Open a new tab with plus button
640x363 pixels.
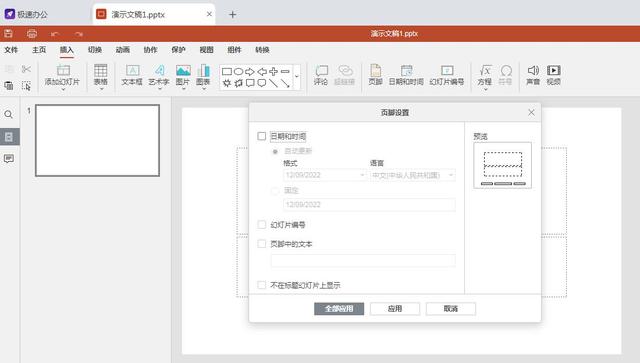coord(232,15)
